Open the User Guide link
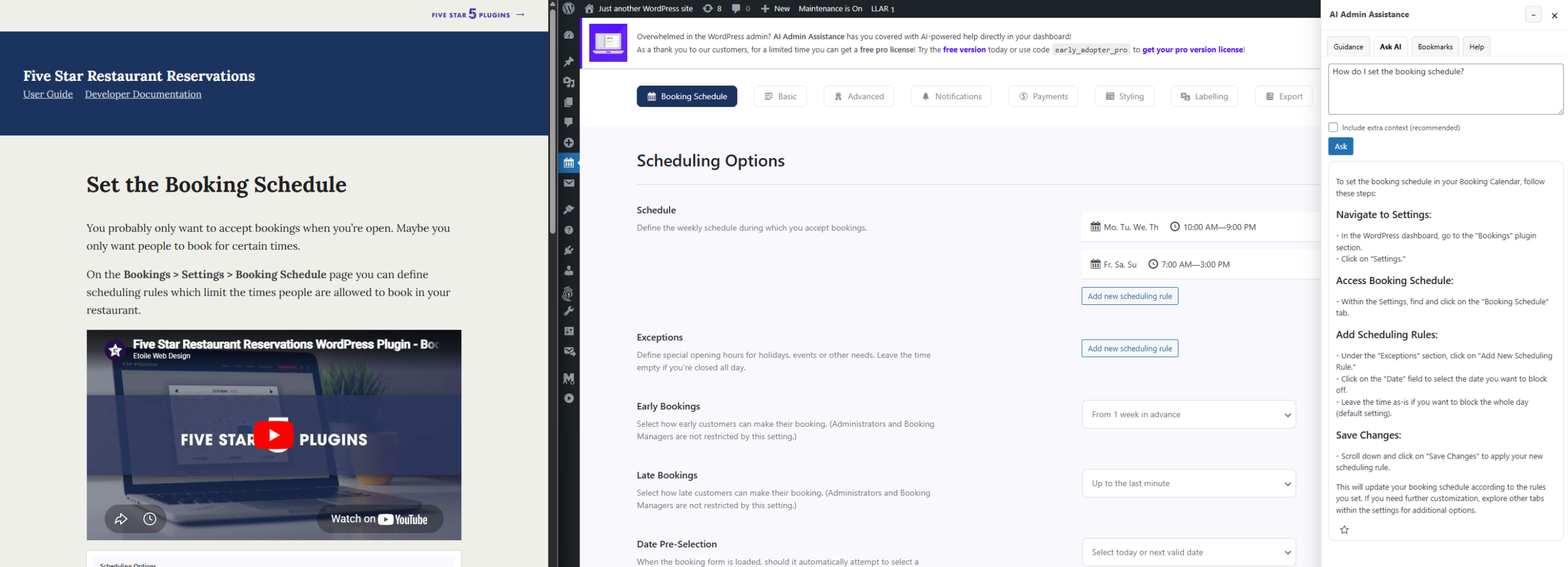The image size is (1568, 567). pyautogui.click(x=48, y=94)
